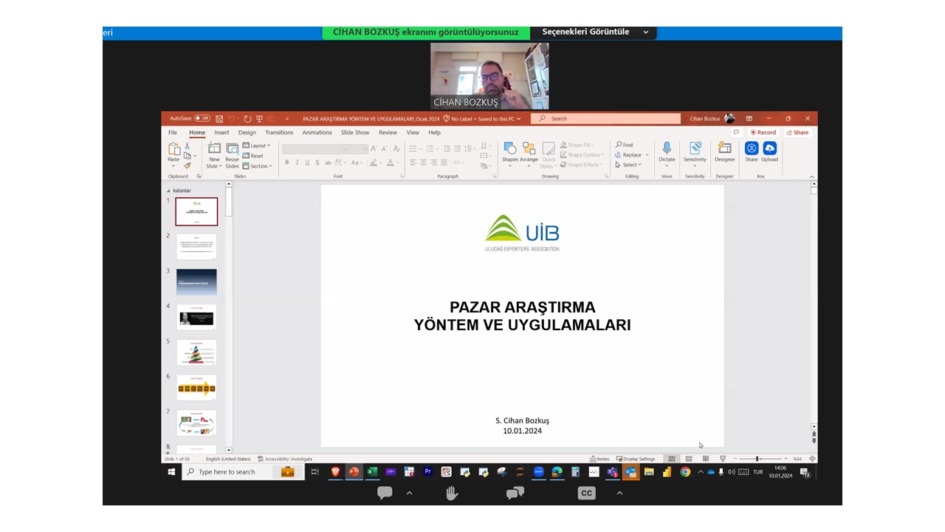The height and width of the screenshot is (532, 945).
Task: Open the View tab
Action: 413,133
